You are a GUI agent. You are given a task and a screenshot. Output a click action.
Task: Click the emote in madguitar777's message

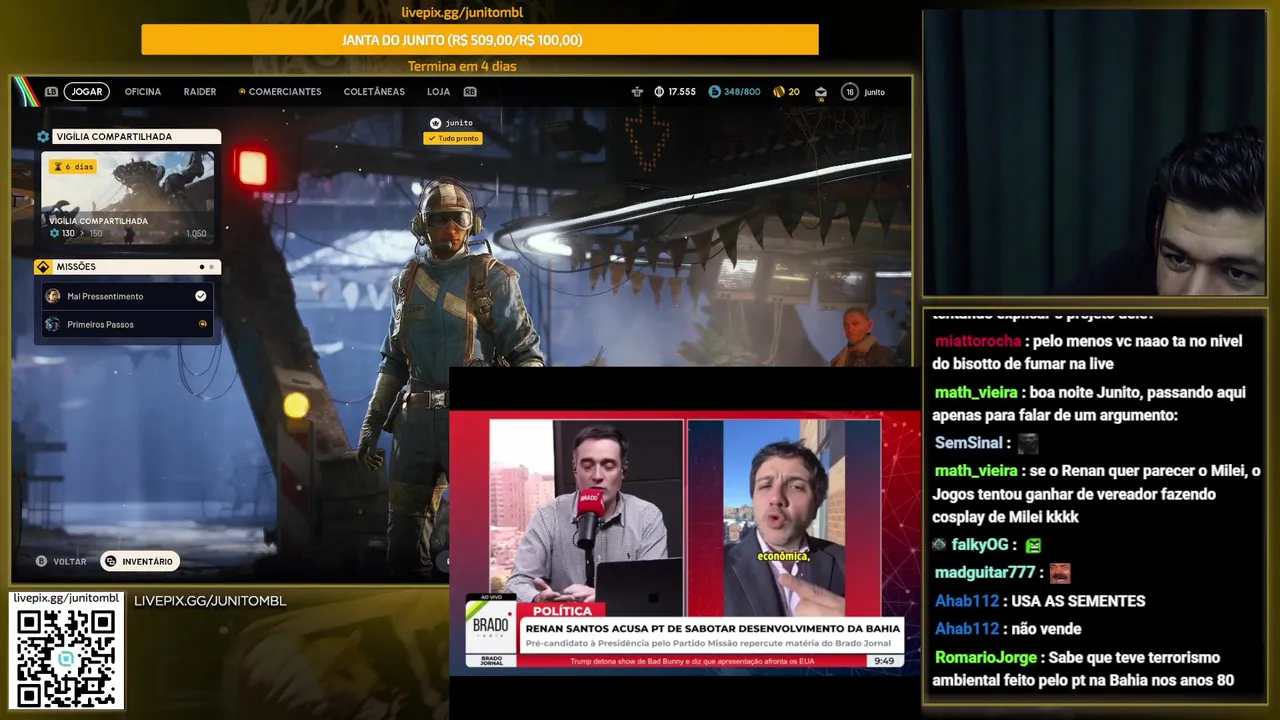[x=1060, y=573]
